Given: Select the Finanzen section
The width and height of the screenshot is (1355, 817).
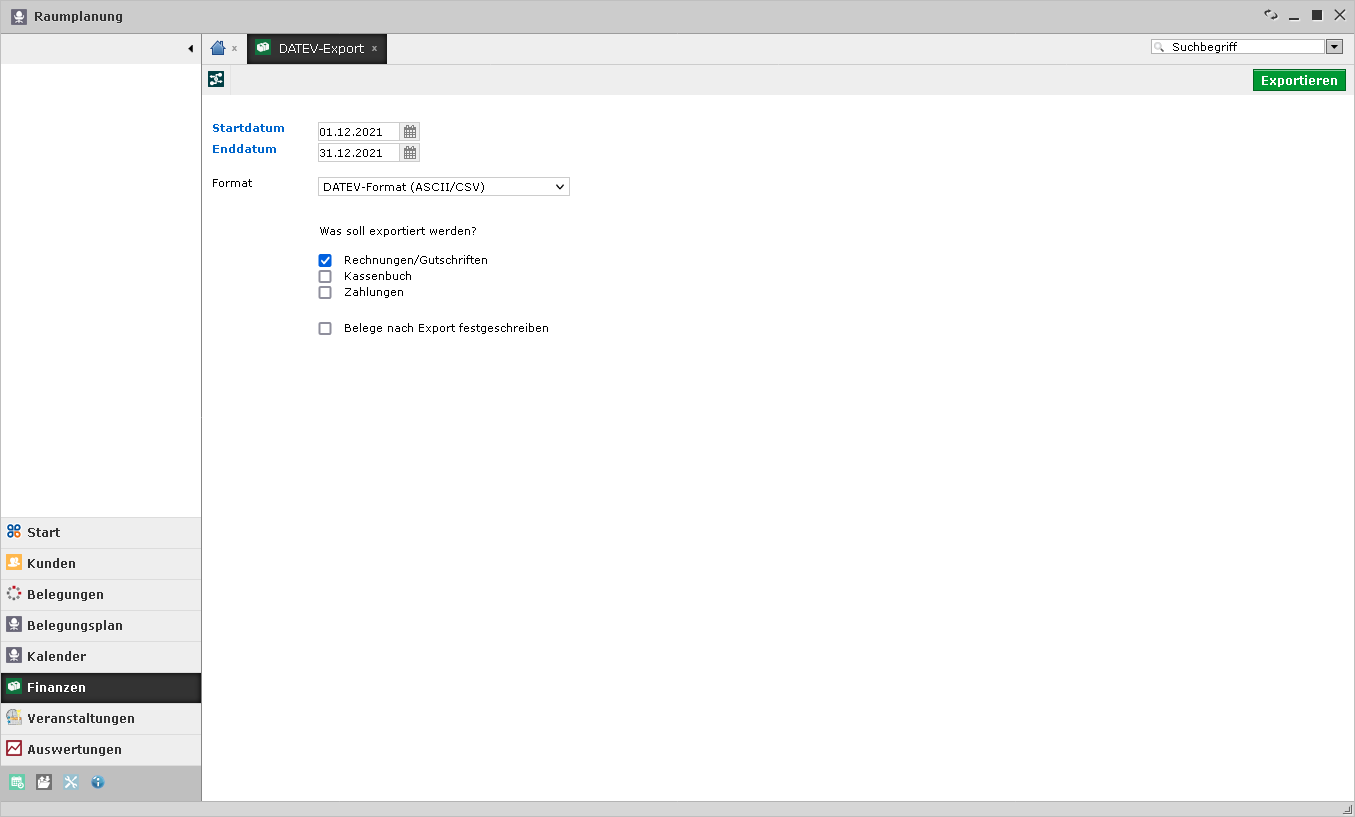Looking at the screenshot, I should coord(101,688).
